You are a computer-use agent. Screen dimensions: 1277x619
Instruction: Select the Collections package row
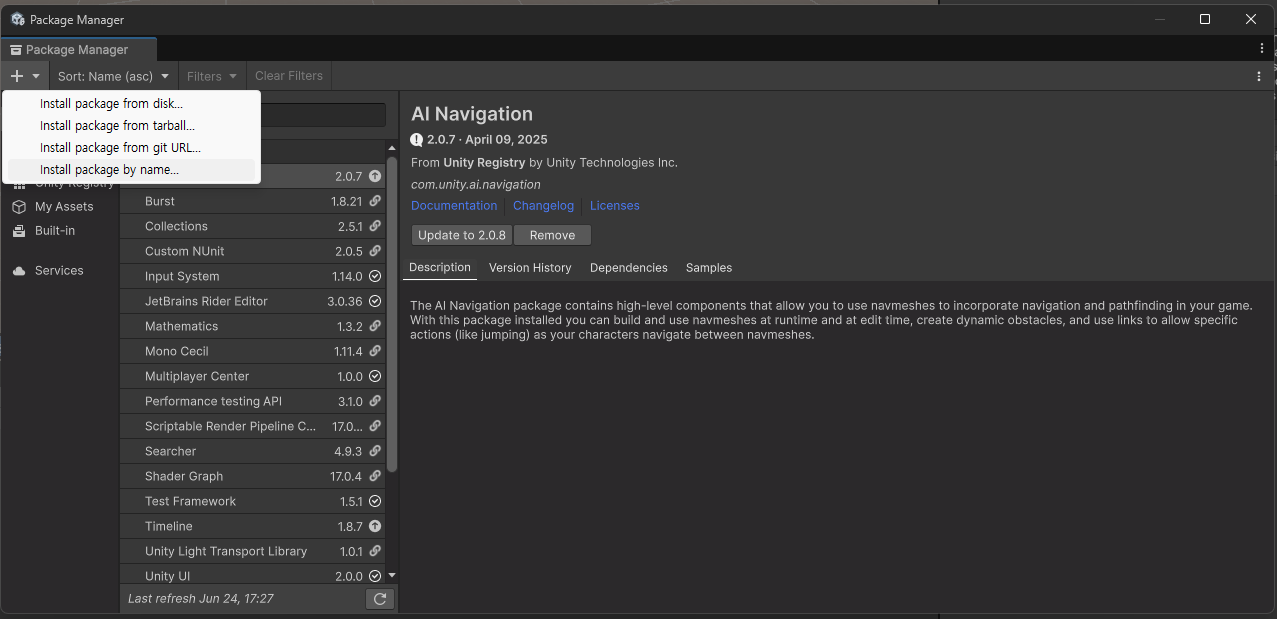(251, 226)
